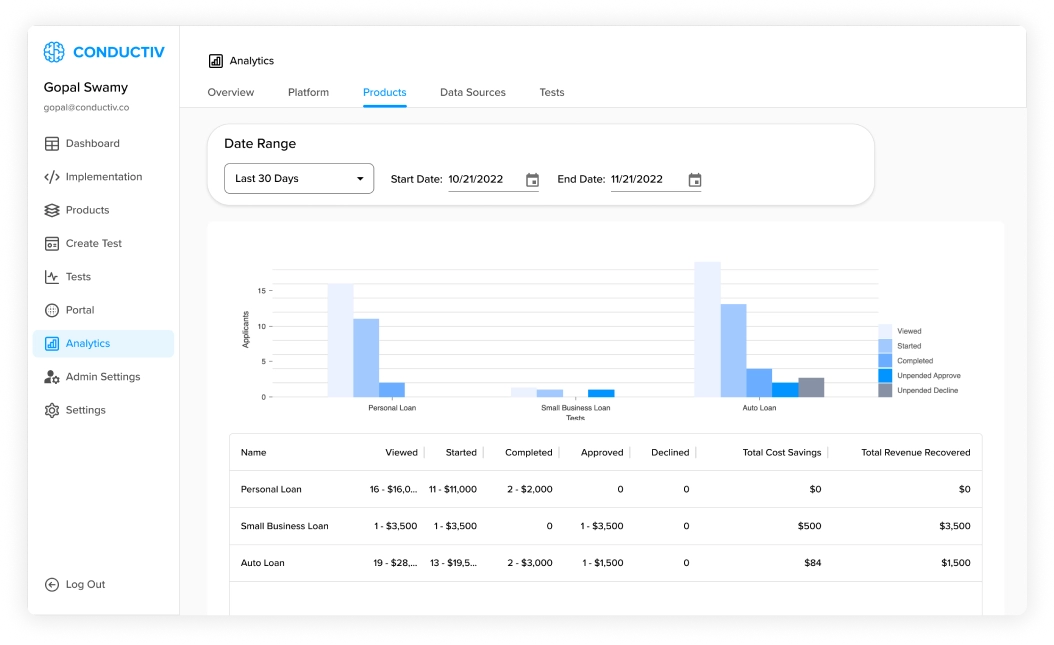Click the Create Test icon
Screen dimensions: 1054x645
(x=52, y=244)
